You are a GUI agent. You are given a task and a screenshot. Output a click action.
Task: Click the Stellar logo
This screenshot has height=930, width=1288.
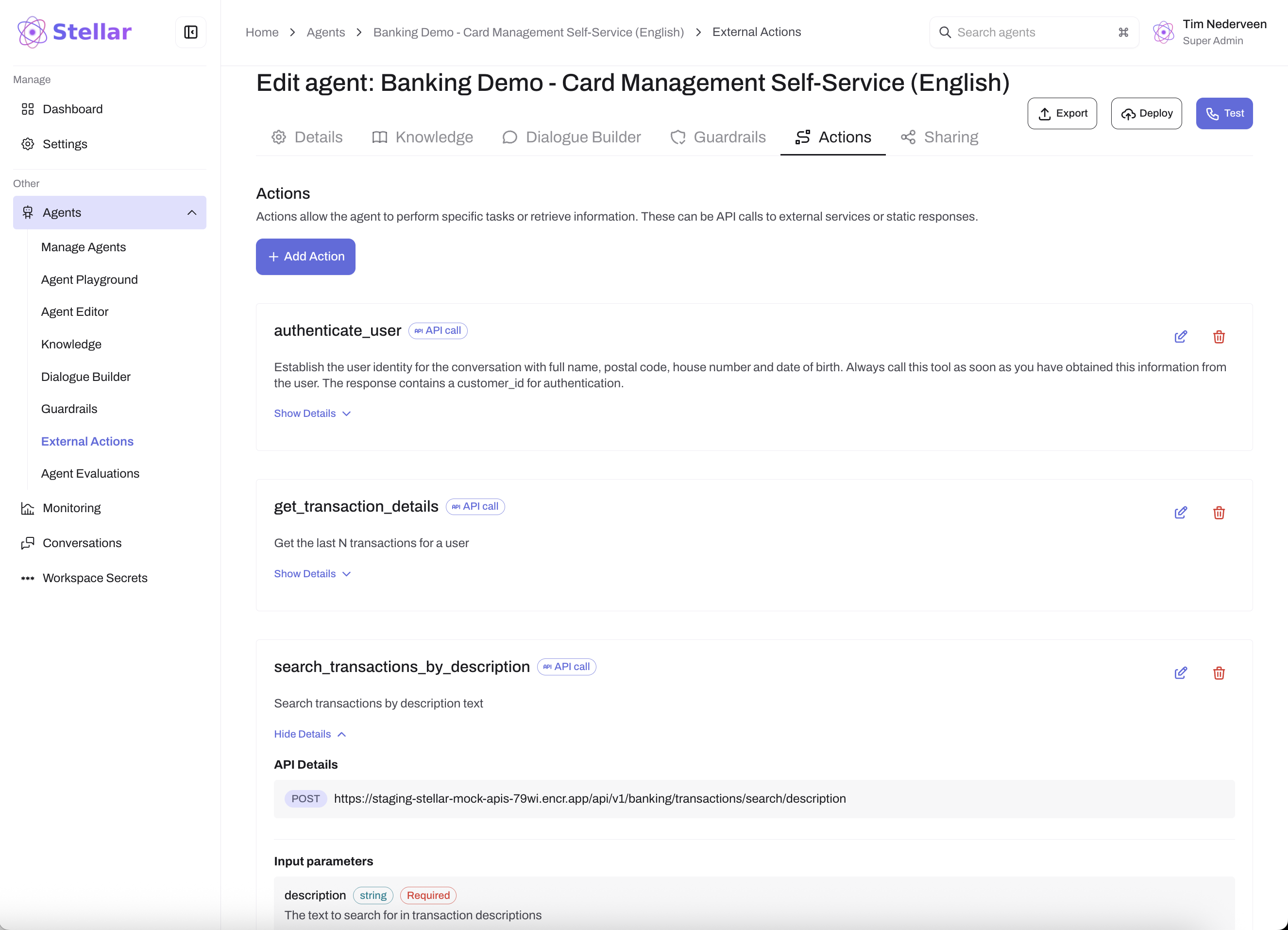[x=74, y=32]
